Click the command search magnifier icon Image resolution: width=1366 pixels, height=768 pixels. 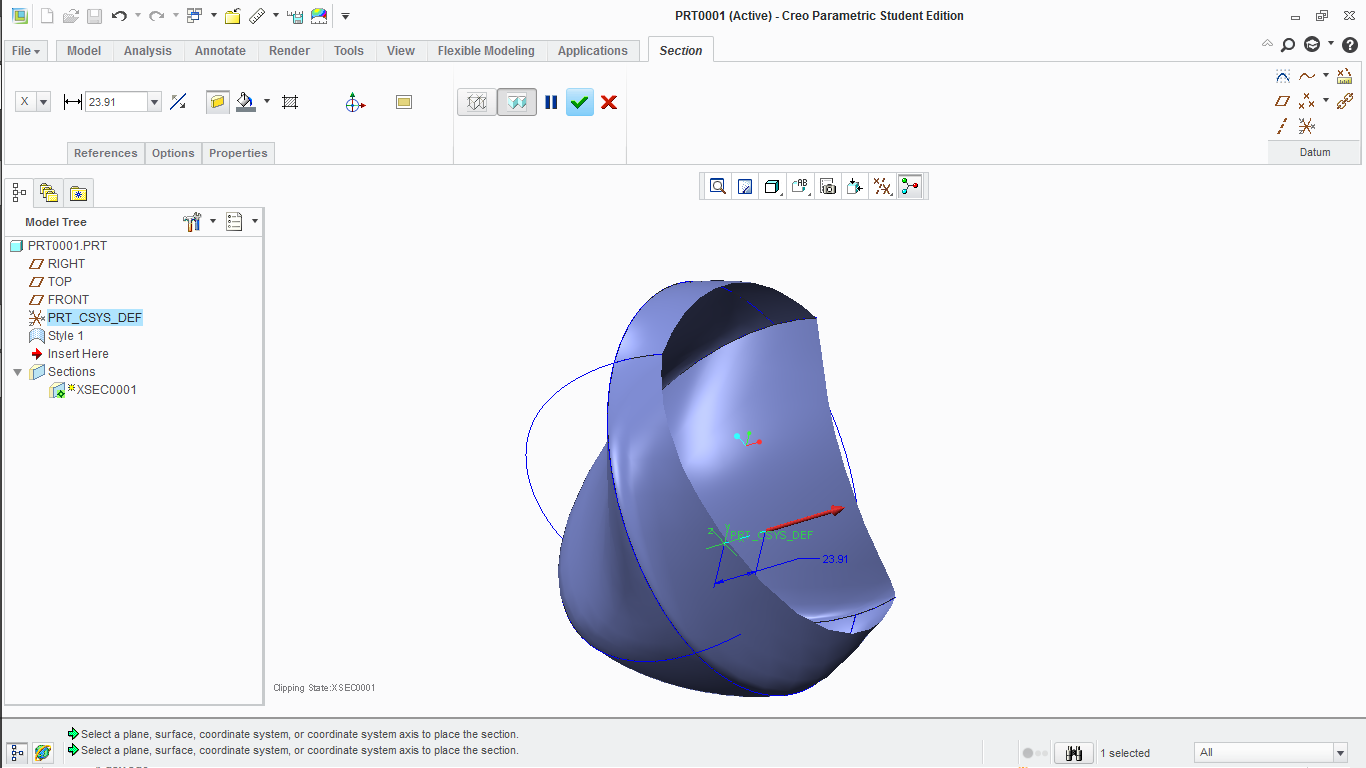(1288, 45)
